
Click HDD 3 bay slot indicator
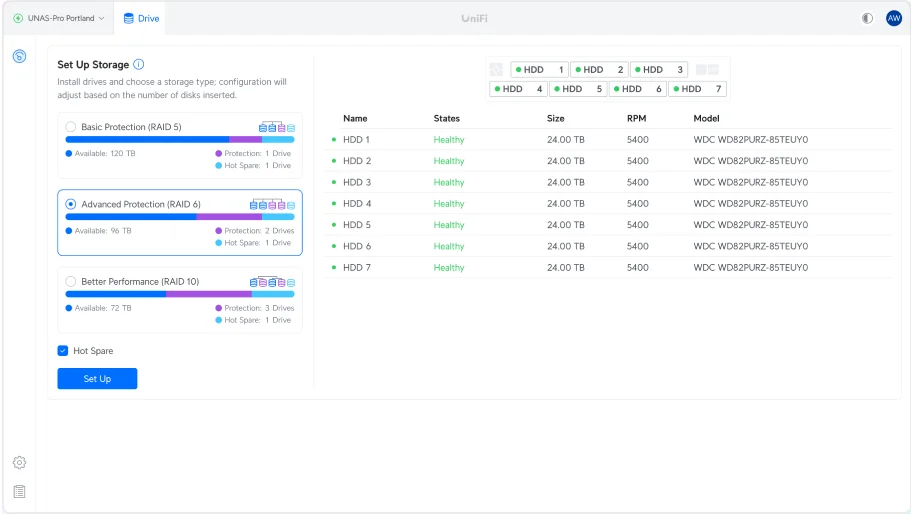coord(659,70)
